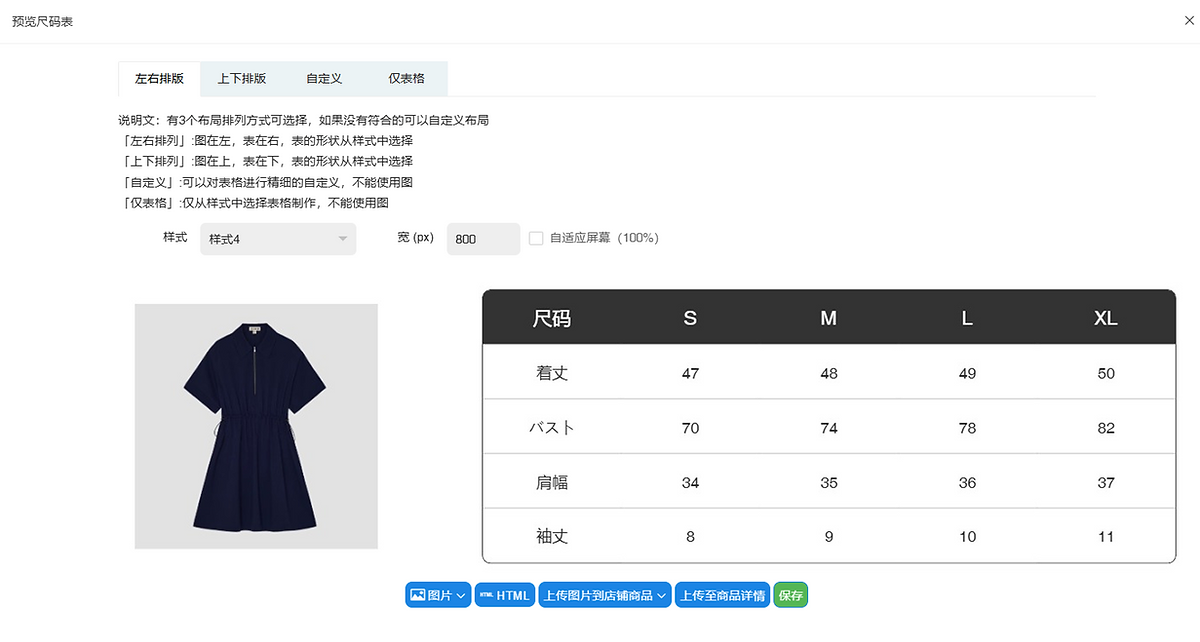Image resolution: width=1200 pixels, height=642 pixels.
Task: Open the 自定义 tab
Action: coord(324,78)
